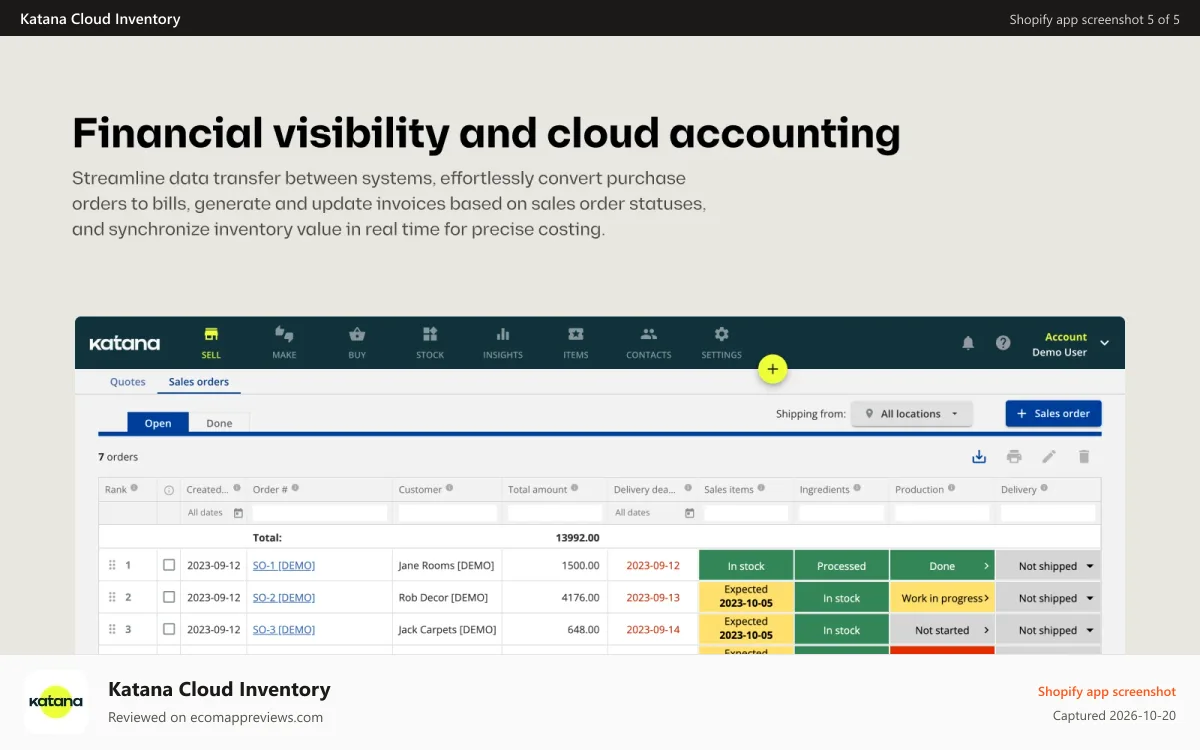Click the Sales items filter input

[x=746, y=513]
